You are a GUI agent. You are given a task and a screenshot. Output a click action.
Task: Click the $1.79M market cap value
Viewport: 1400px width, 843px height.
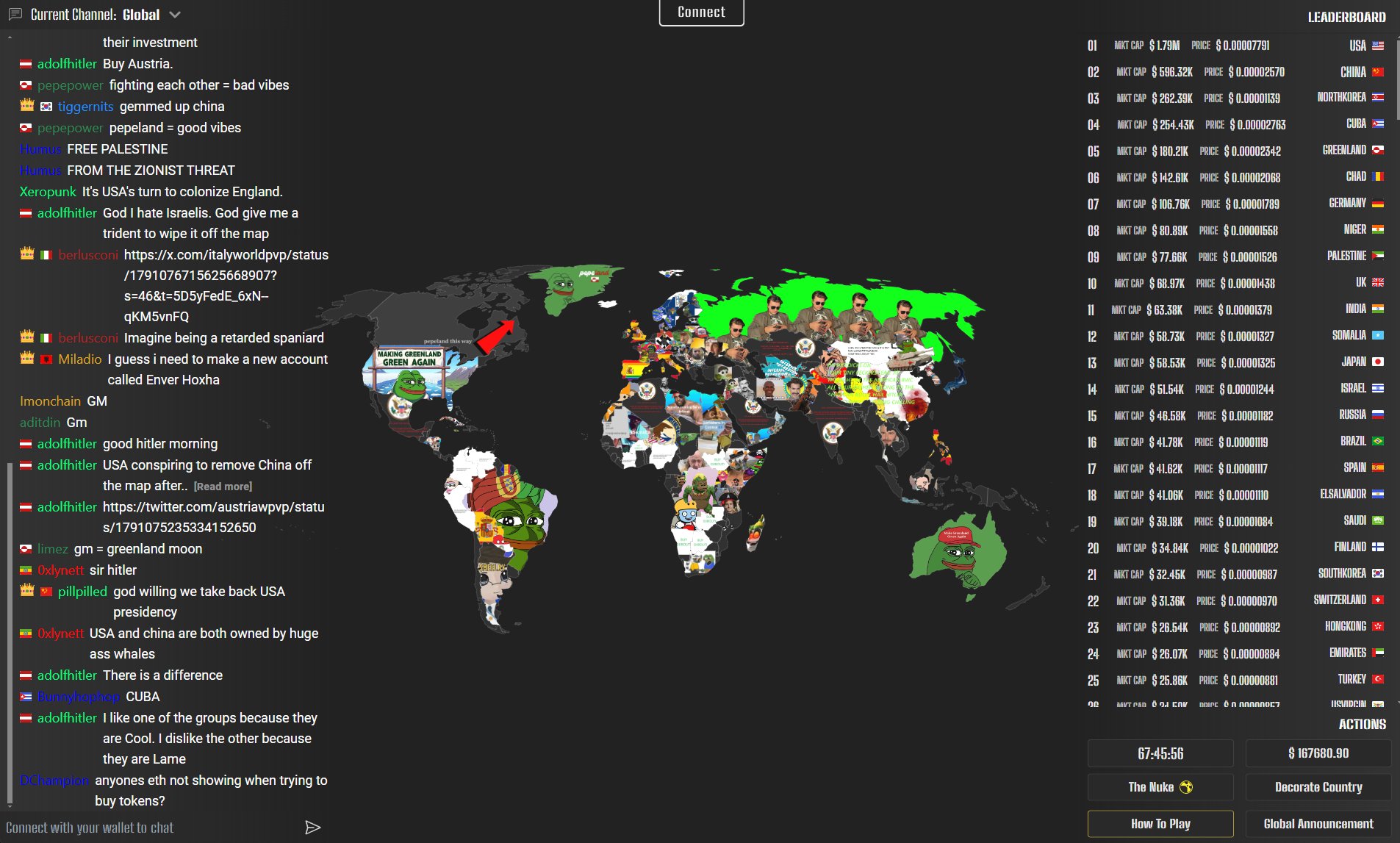[x=1165, y=46]
